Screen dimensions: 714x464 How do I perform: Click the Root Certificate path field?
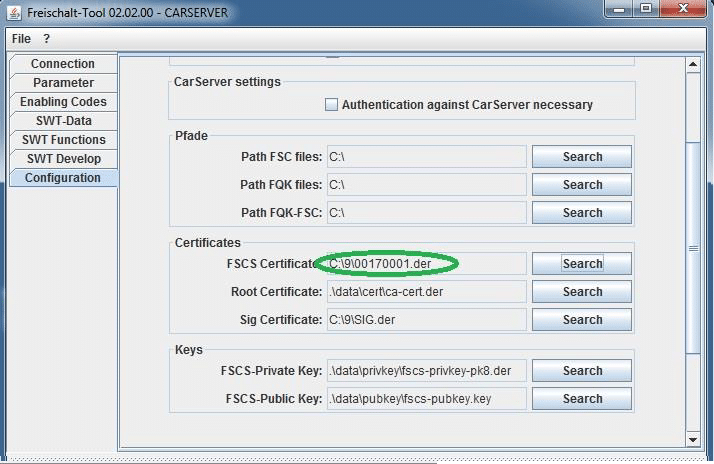pyautogui.click(x=425, y=292)
